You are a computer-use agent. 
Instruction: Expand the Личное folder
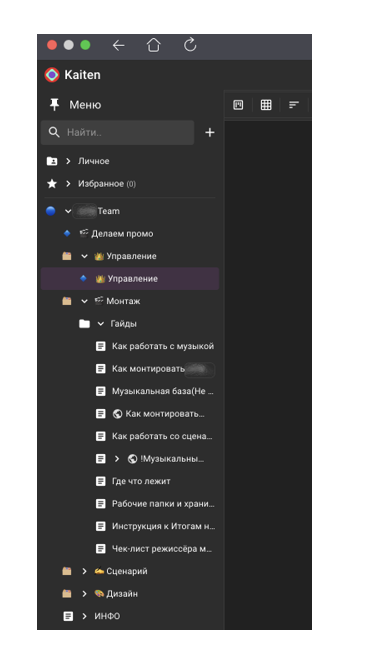(68, 161)
